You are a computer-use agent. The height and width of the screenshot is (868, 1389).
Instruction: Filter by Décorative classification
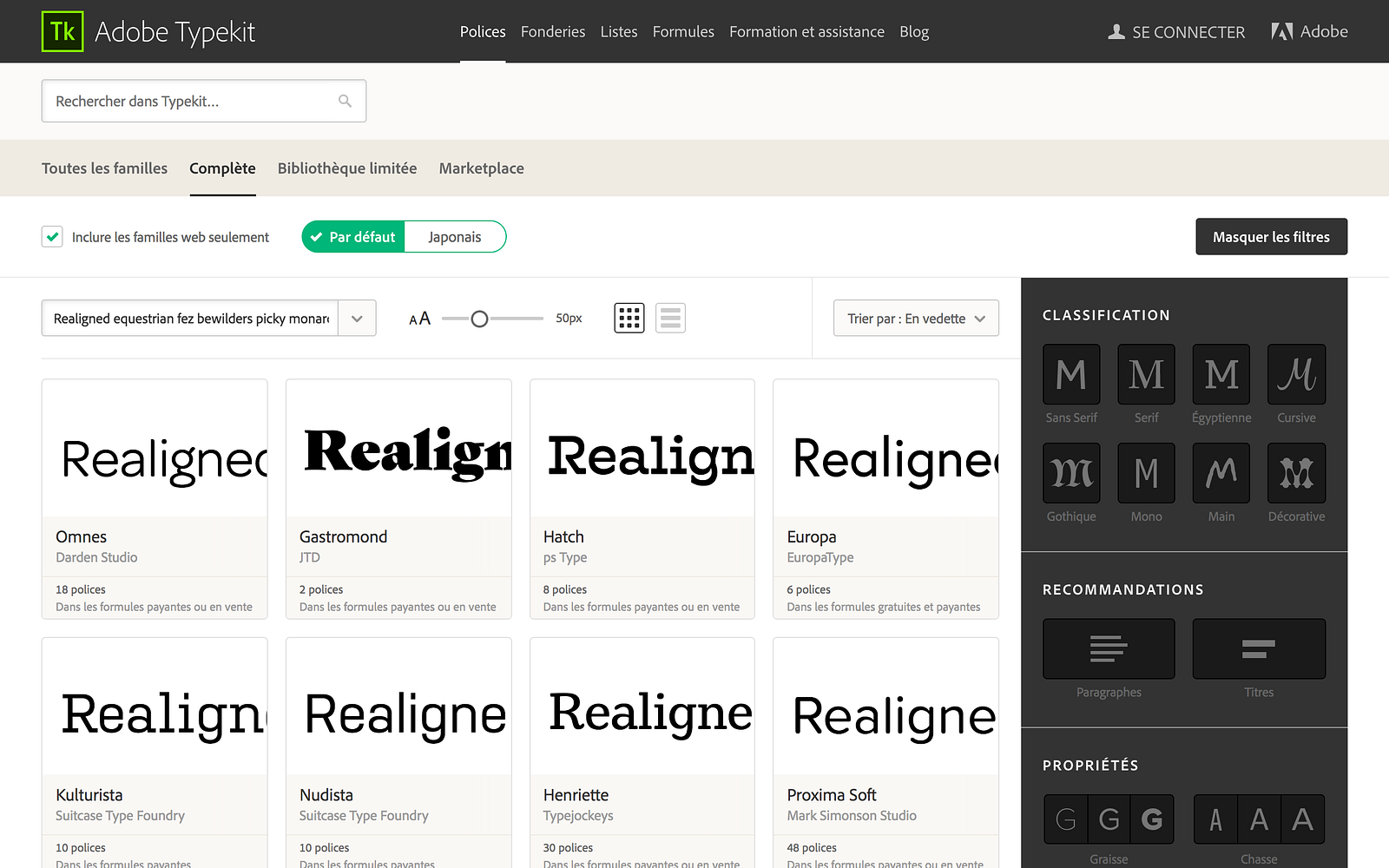point(1297,473)
